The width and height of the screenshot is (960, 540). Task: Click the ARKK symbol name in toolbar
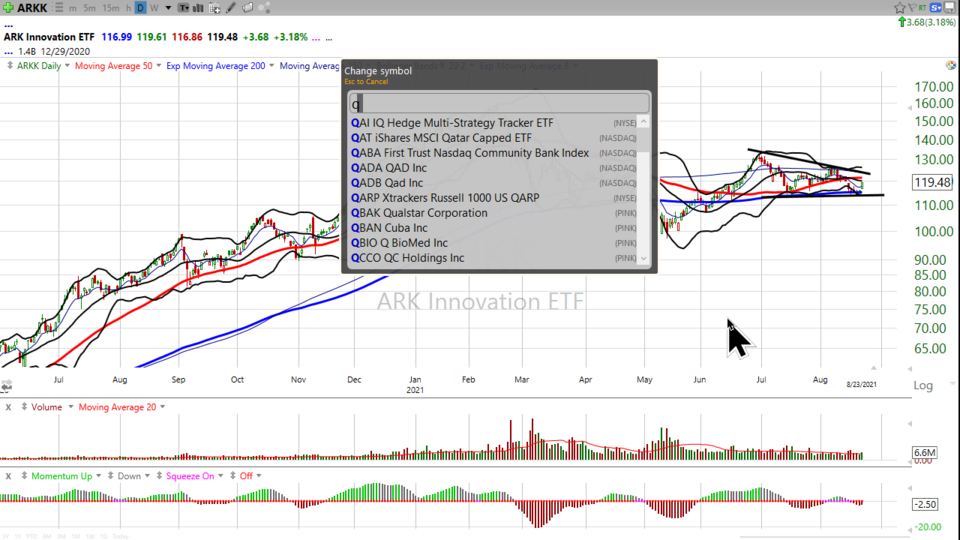click(x=32, y=8)
